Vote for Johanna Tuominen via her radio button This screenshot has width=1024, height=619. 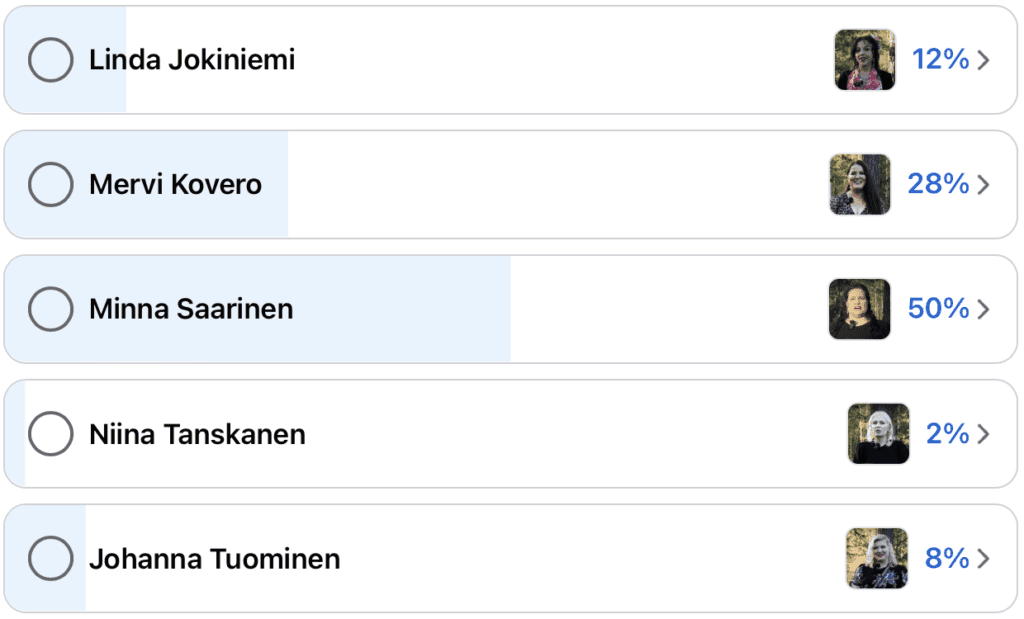pyautogui.click(x=50, y=558)
